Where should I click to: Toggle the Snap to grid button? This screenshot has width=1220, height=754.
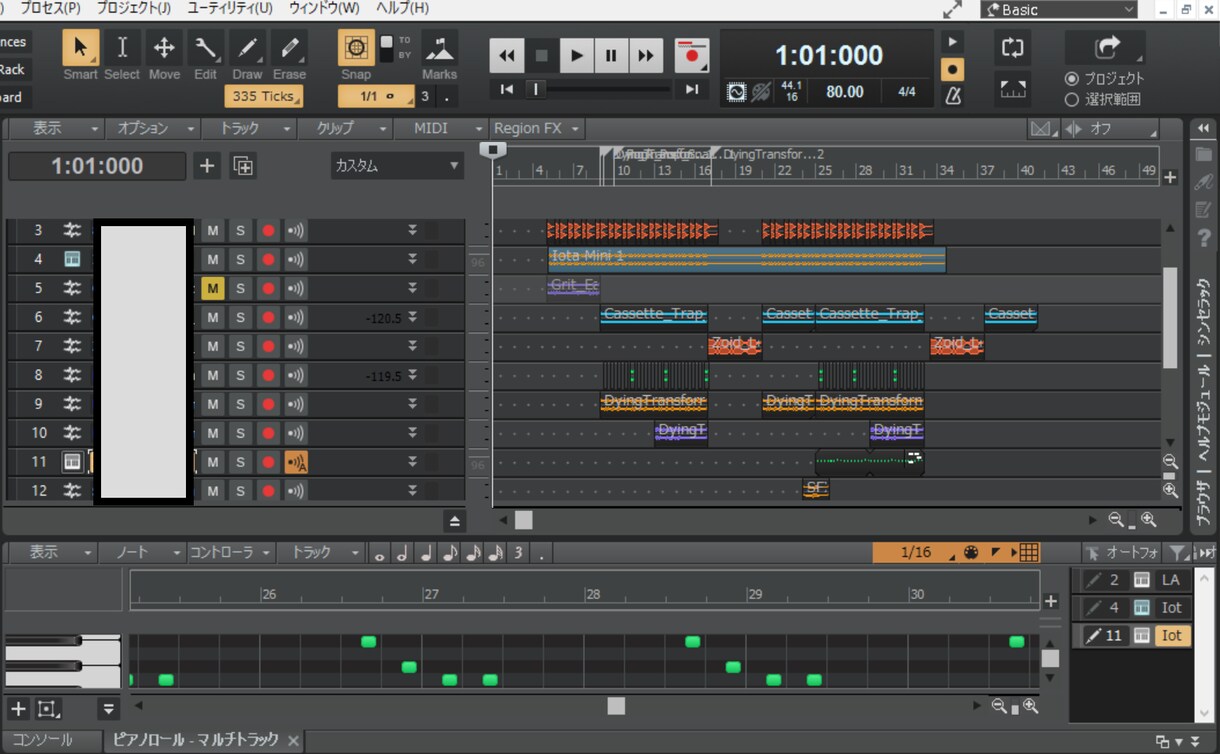click(356, 47)
